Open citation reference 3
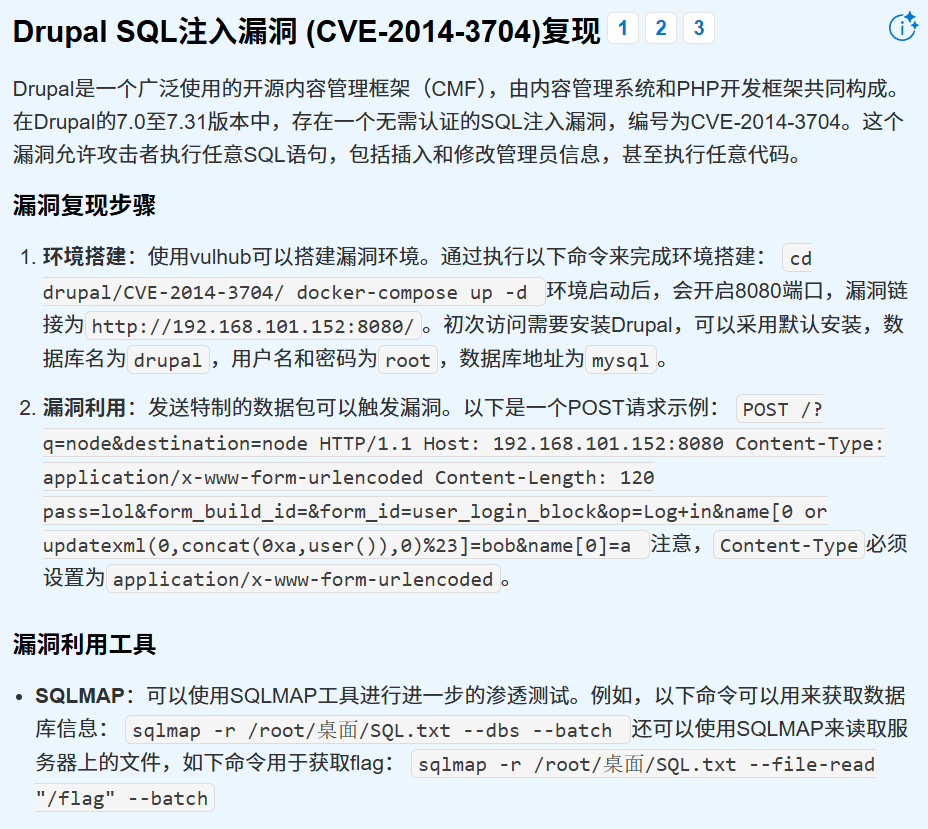Screen dimensions: 928x829 point(699,28)
